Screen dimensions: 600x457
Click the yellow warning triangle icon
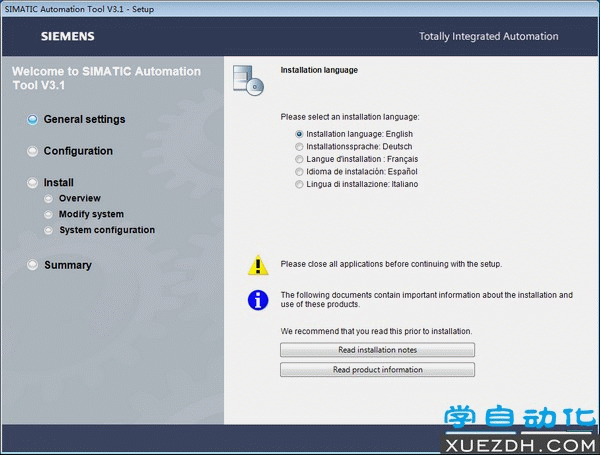tap(258, 265)
